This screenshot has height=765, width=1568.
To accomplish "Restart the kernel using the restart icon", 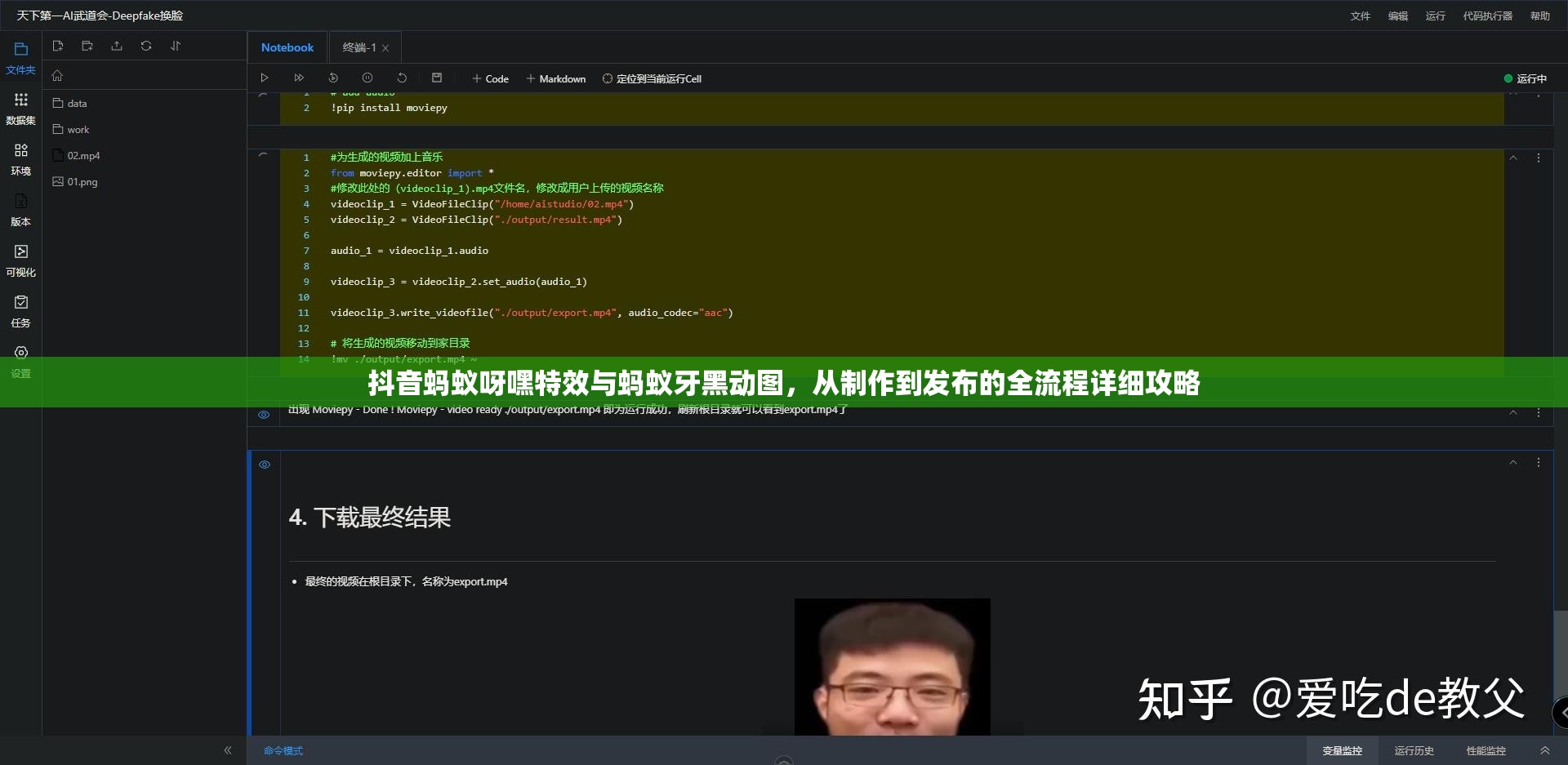I will (401, 78).
